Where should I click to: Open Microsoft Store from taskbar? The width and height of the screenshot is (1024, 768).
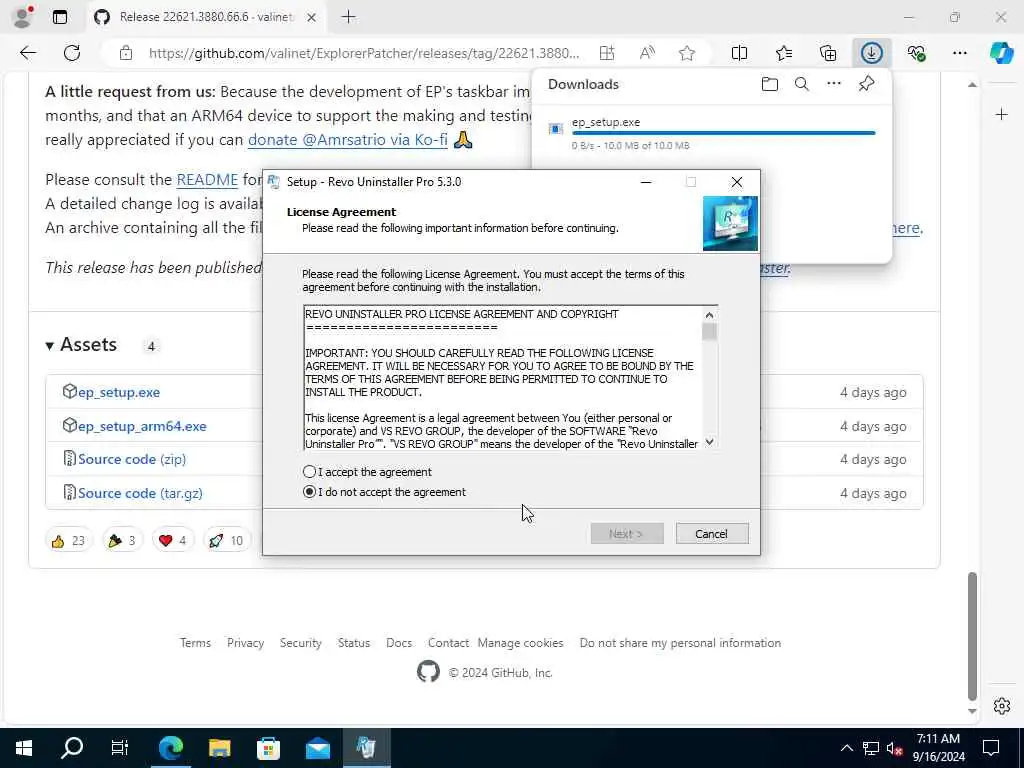[268, 748]
